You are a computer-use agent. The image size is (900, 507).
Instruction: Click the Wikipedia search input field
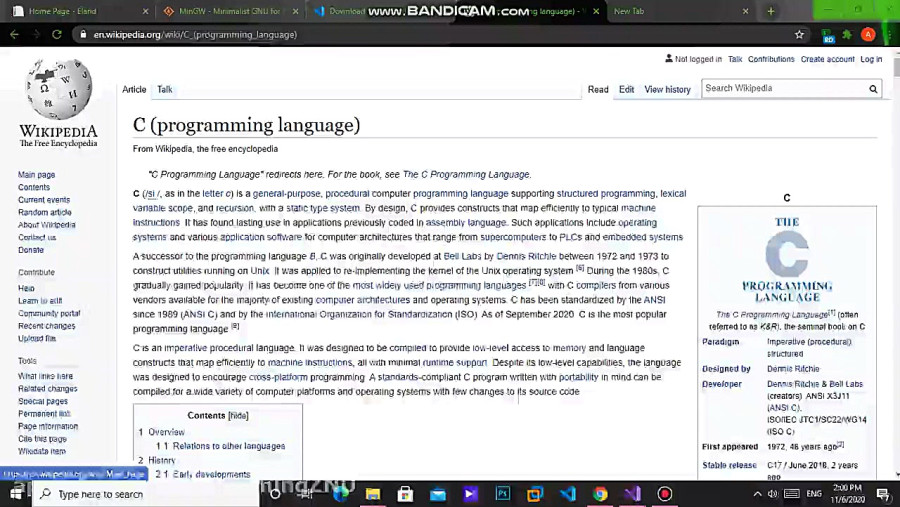783,88
